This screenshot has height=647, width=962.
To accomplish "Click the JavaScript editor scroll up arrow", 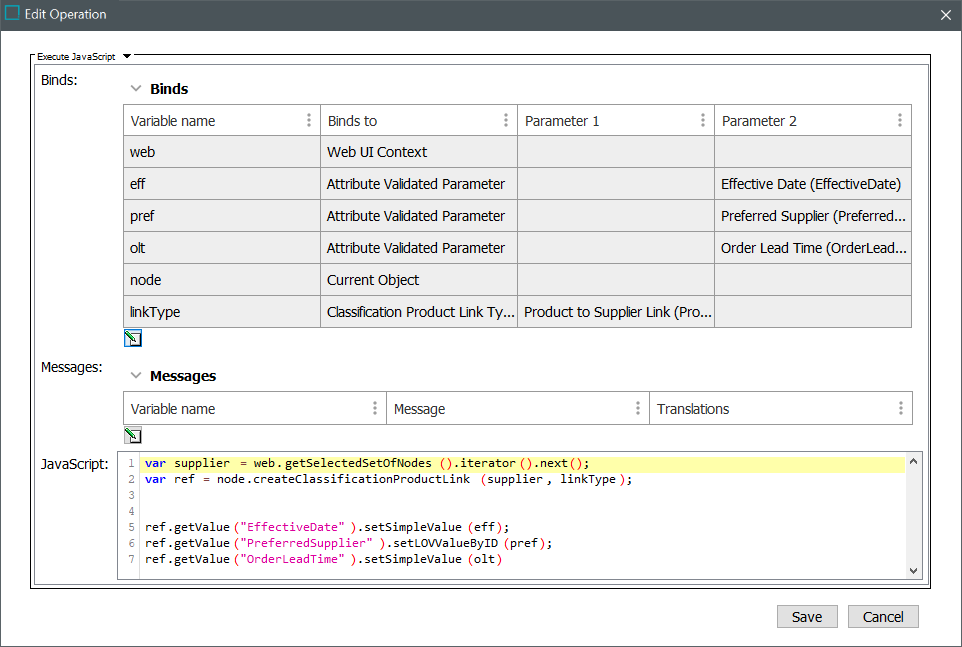I will (913, 461).
